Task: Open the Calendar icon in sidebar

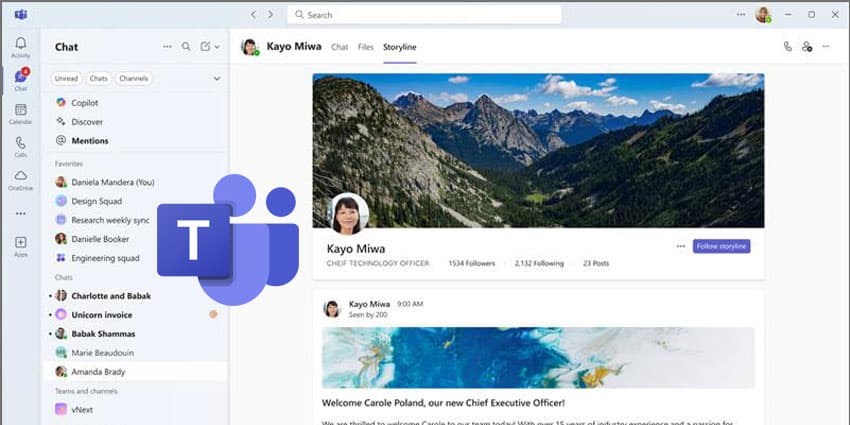Action: point(21,110)
